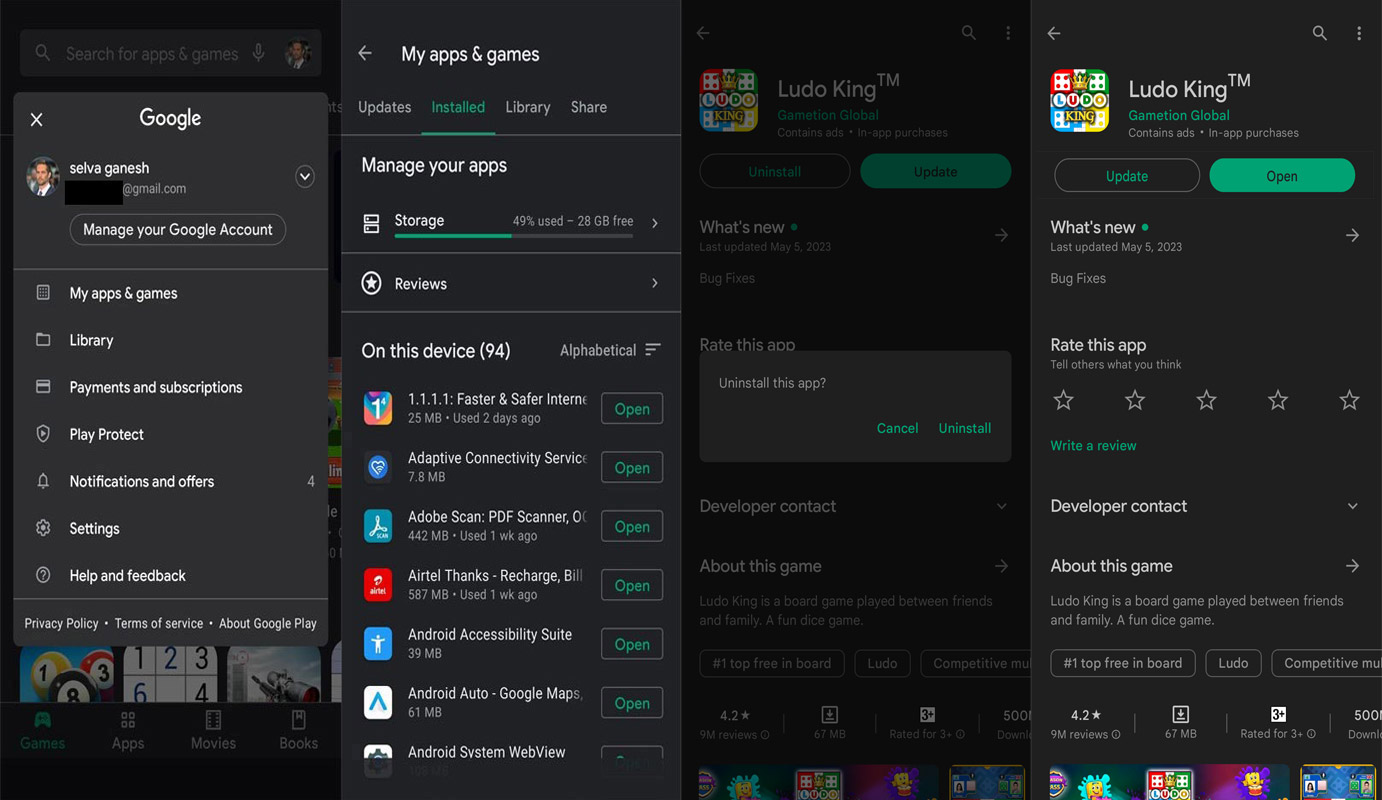Open Airtel Thanks app

point(632,586)
